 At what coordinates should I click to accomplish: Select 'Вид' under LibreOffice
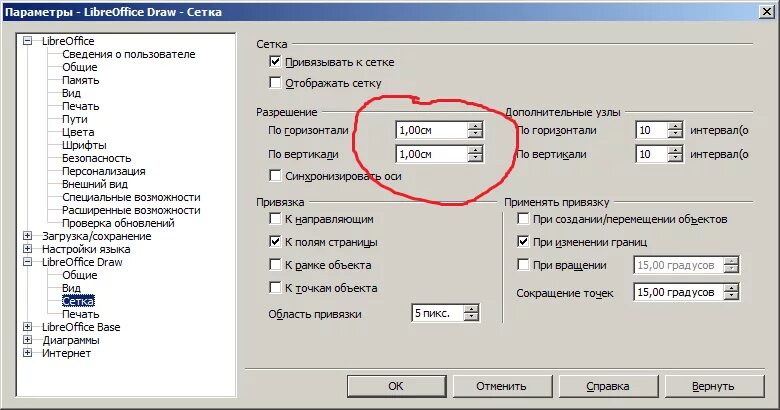click(71, 93)
